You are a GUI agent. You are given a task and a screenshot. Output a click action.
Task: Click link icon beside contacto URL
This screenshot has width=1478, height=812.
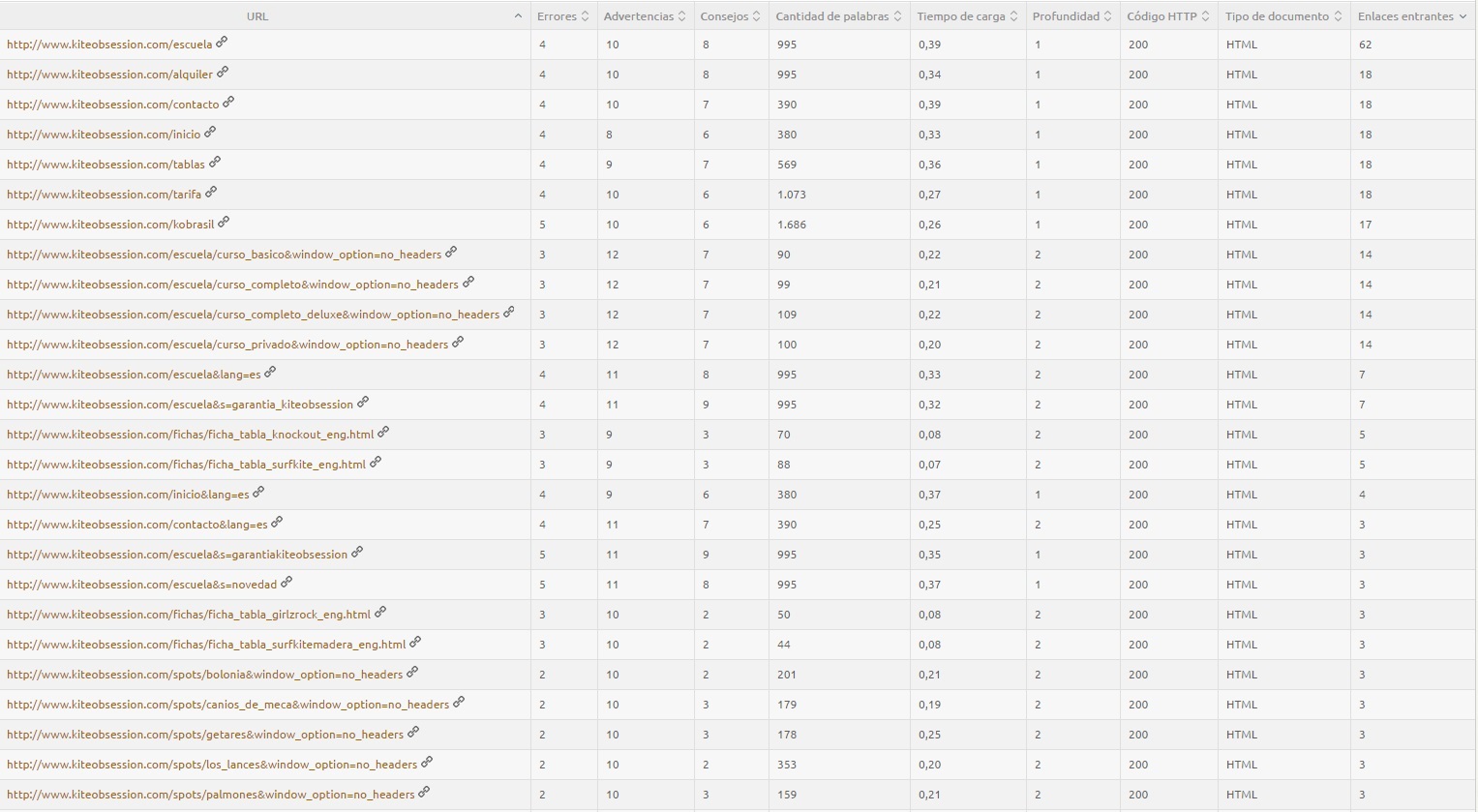[x=228, y=102]
